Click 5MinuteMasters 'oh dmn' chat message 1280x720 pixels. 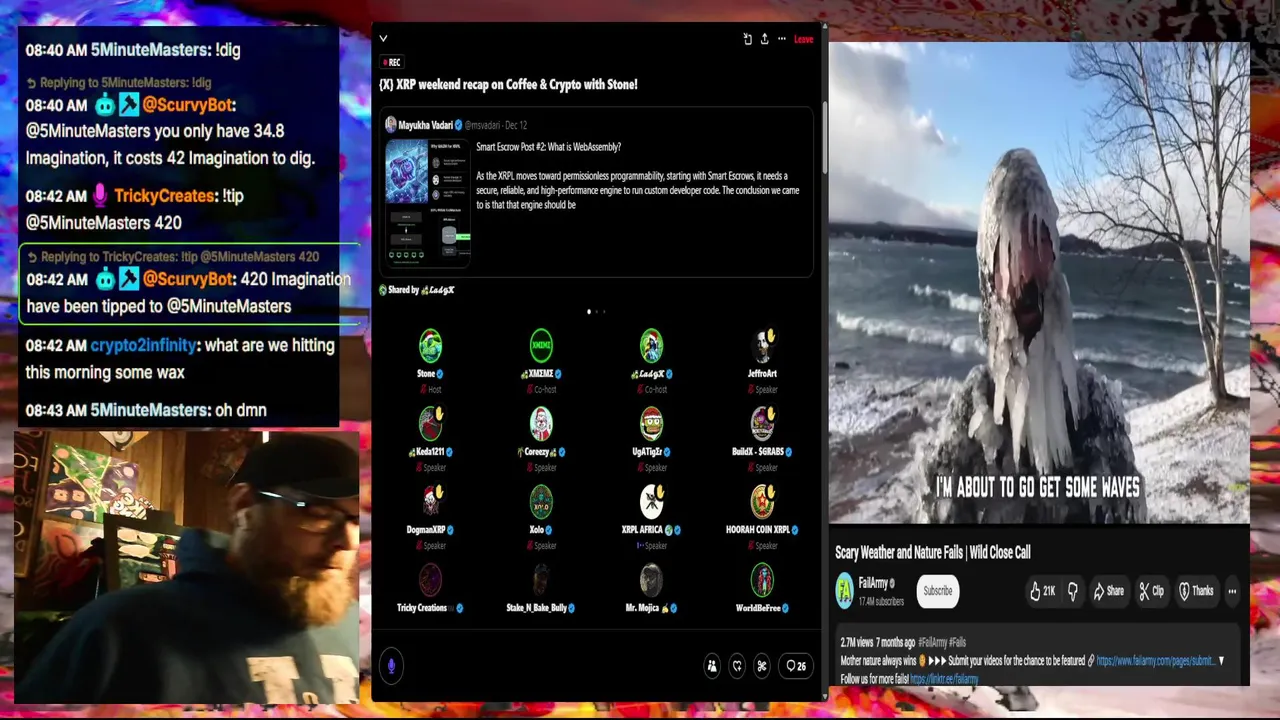[x=146, y=410]
